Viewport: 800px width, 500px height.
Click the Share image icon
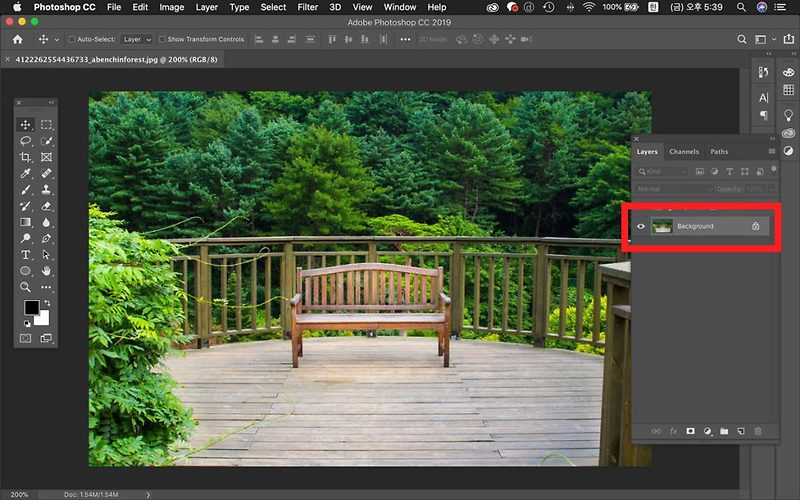pyautogui.click(x=789, y=39)
